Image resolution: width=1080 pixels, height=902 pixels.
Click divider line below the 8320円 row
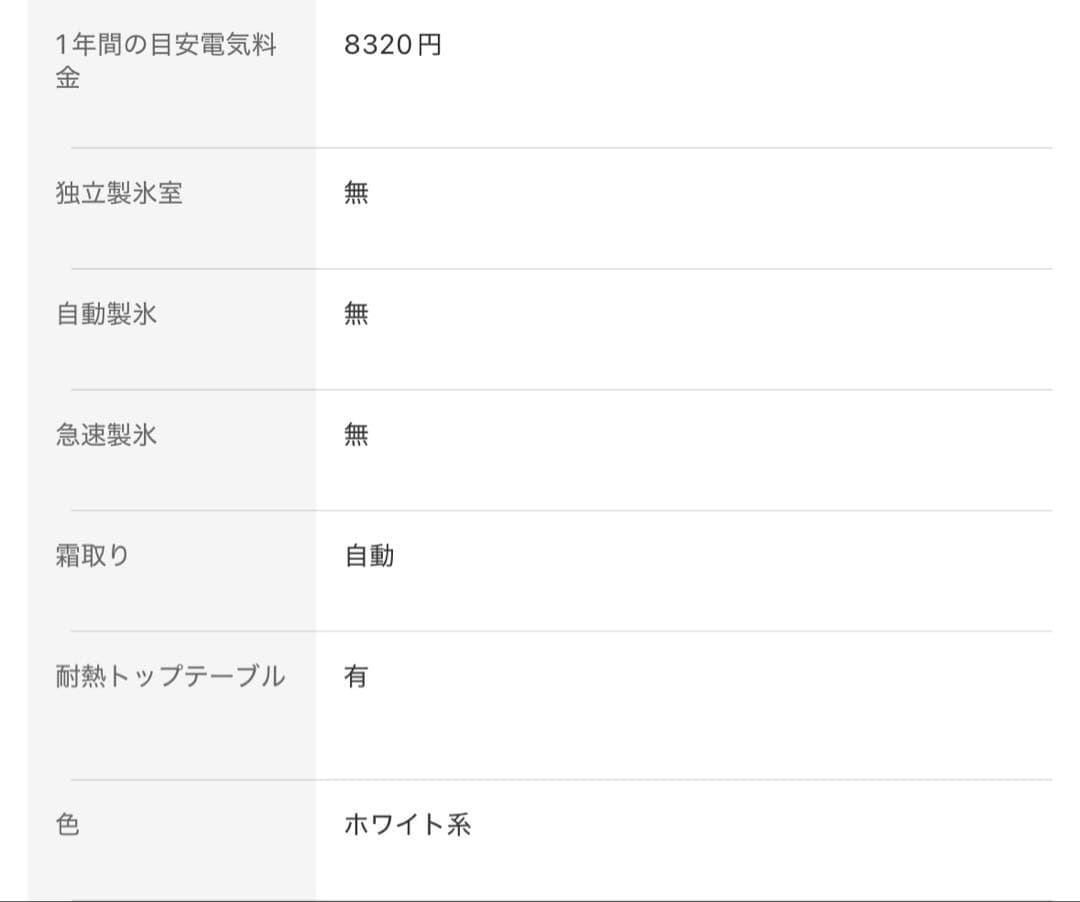560,148
